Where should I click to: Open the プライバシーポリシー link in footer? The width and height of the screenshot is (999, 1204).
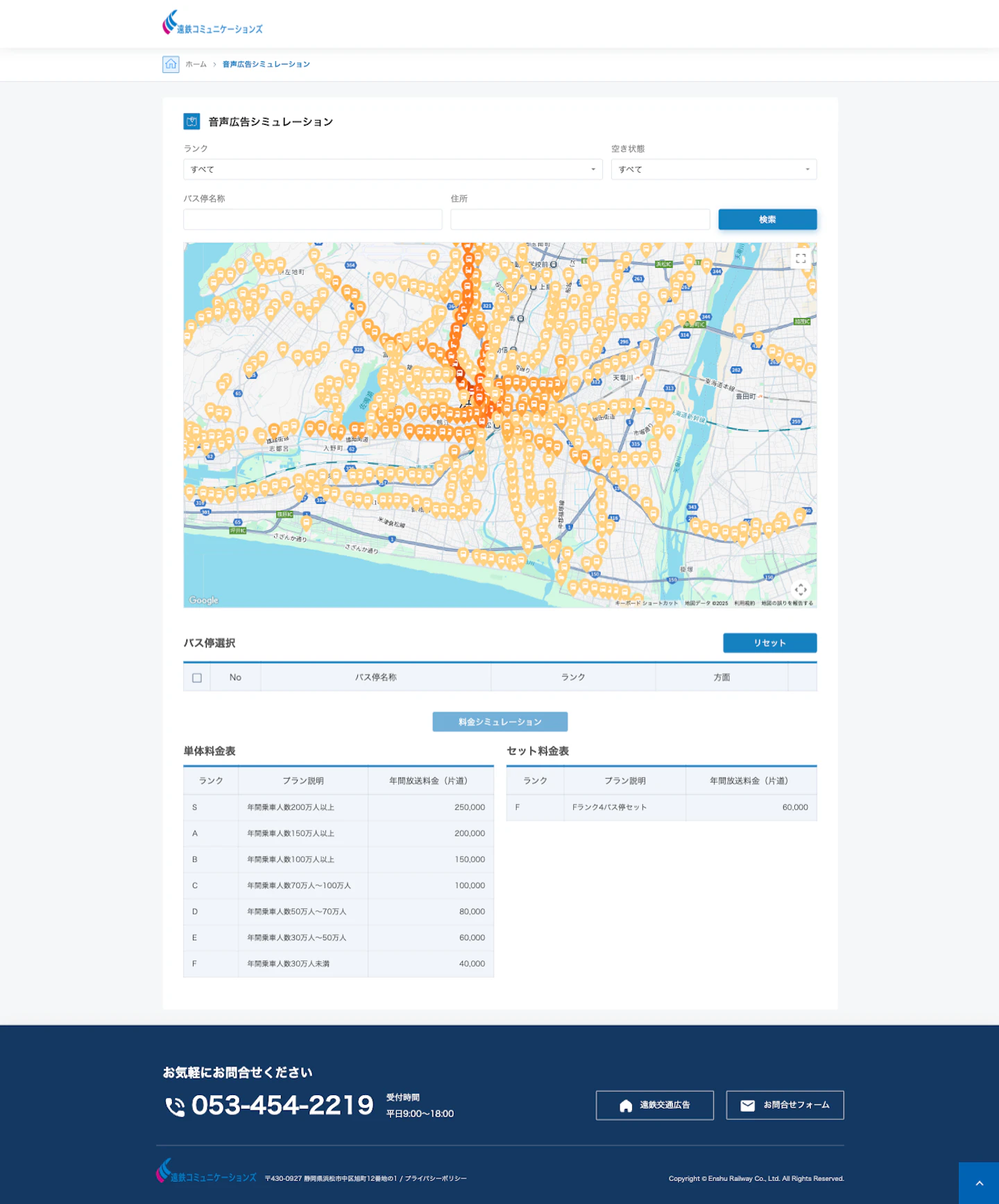click(436, 1178)
